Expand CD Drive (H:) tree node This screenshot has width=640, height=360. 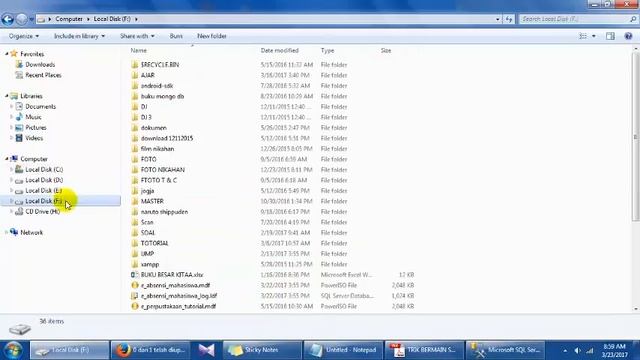click(11, 211)
